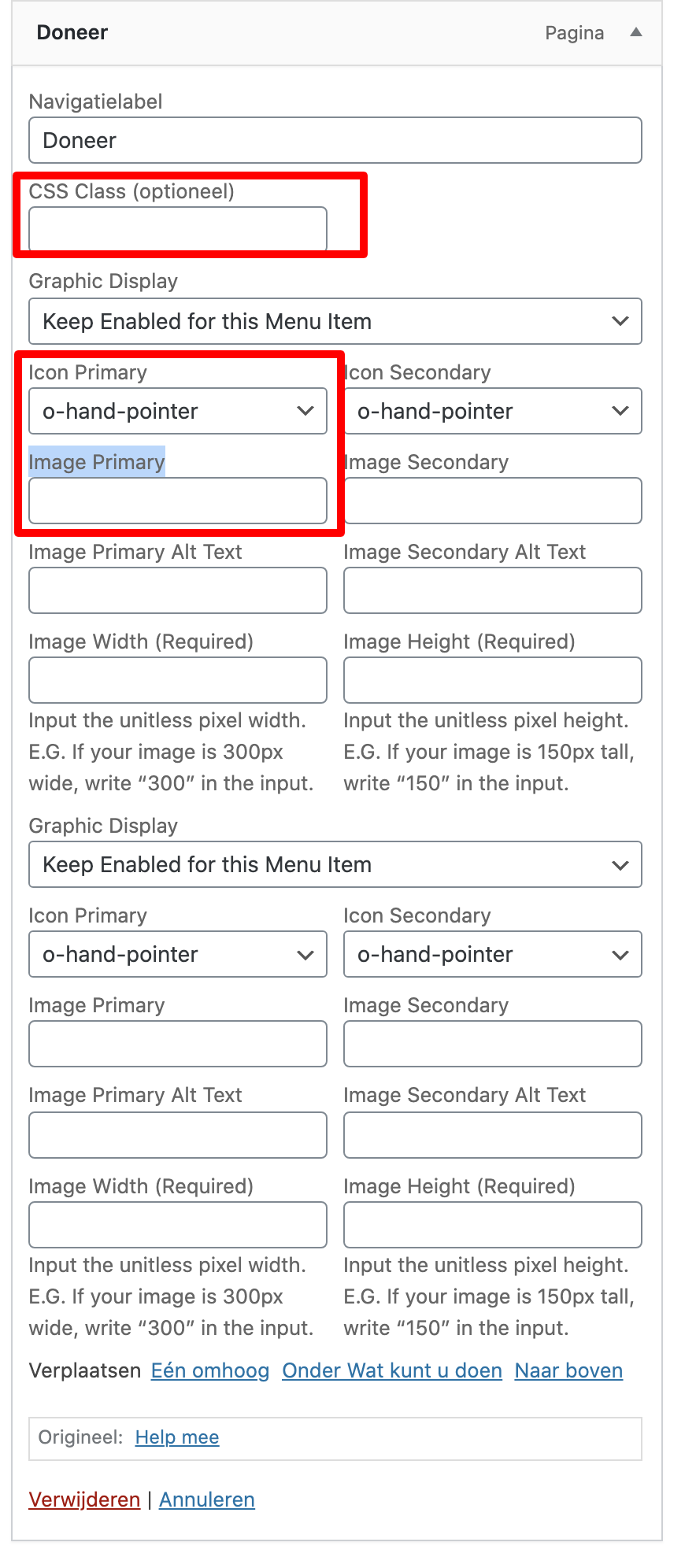The width and height of the screenshot is (696, 1568).
Task: Focus the first Image Width (Required) field
Action: [x=178, y=680]
